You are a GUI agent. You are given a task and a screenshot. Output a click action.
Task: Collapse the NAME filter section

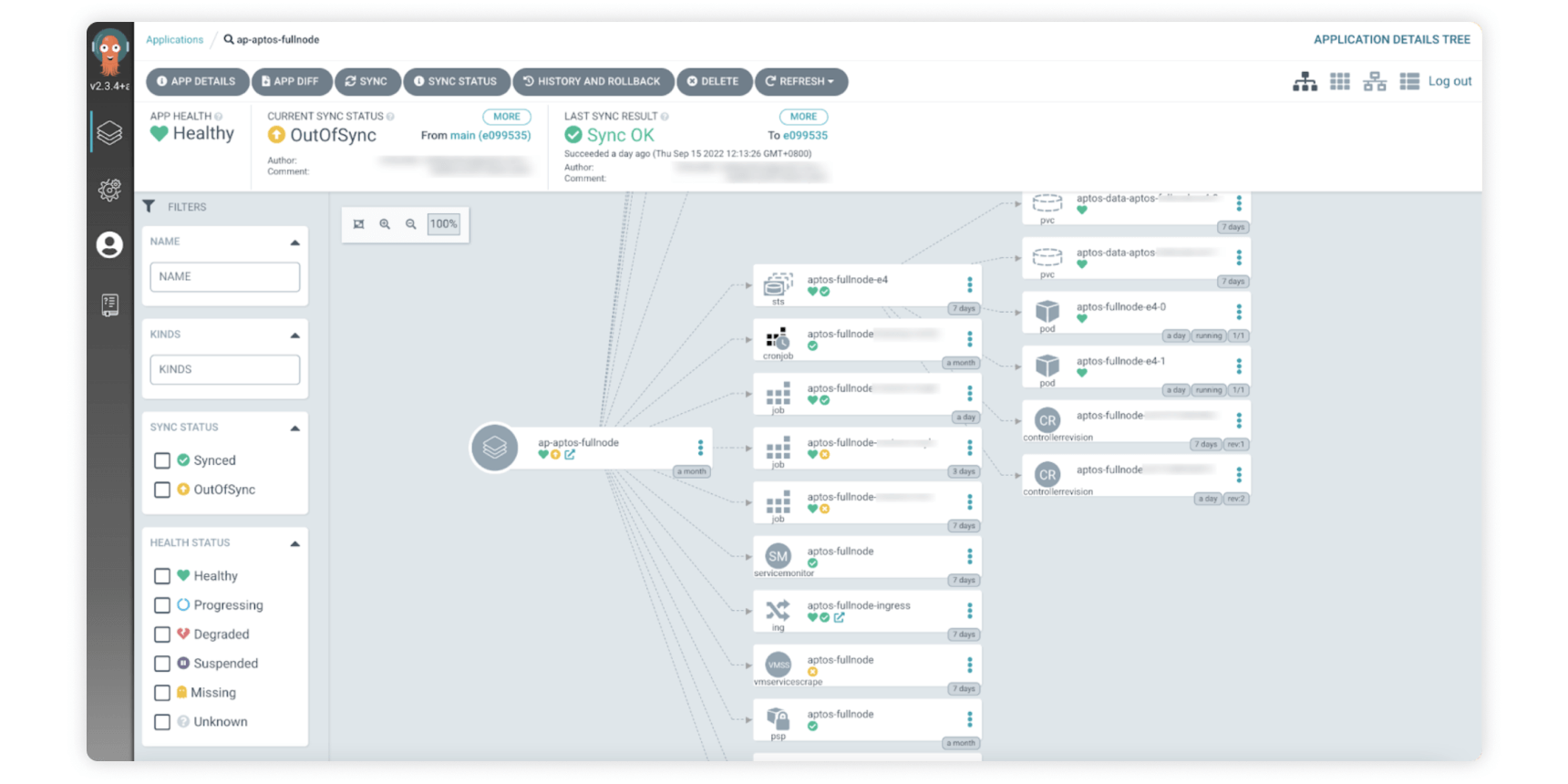pos(294,242)
